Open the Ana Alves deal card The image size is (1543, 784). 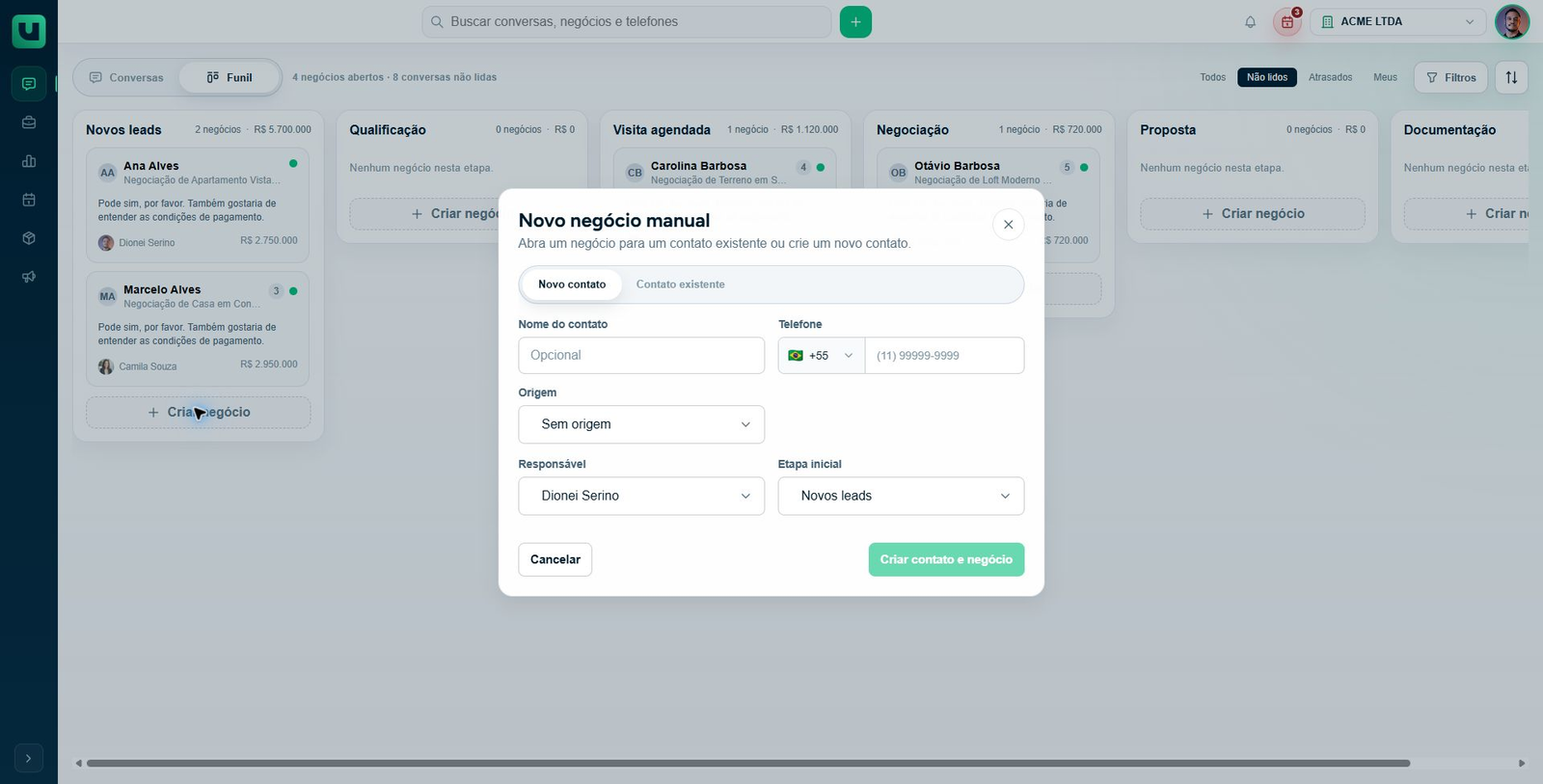point(198,204)
